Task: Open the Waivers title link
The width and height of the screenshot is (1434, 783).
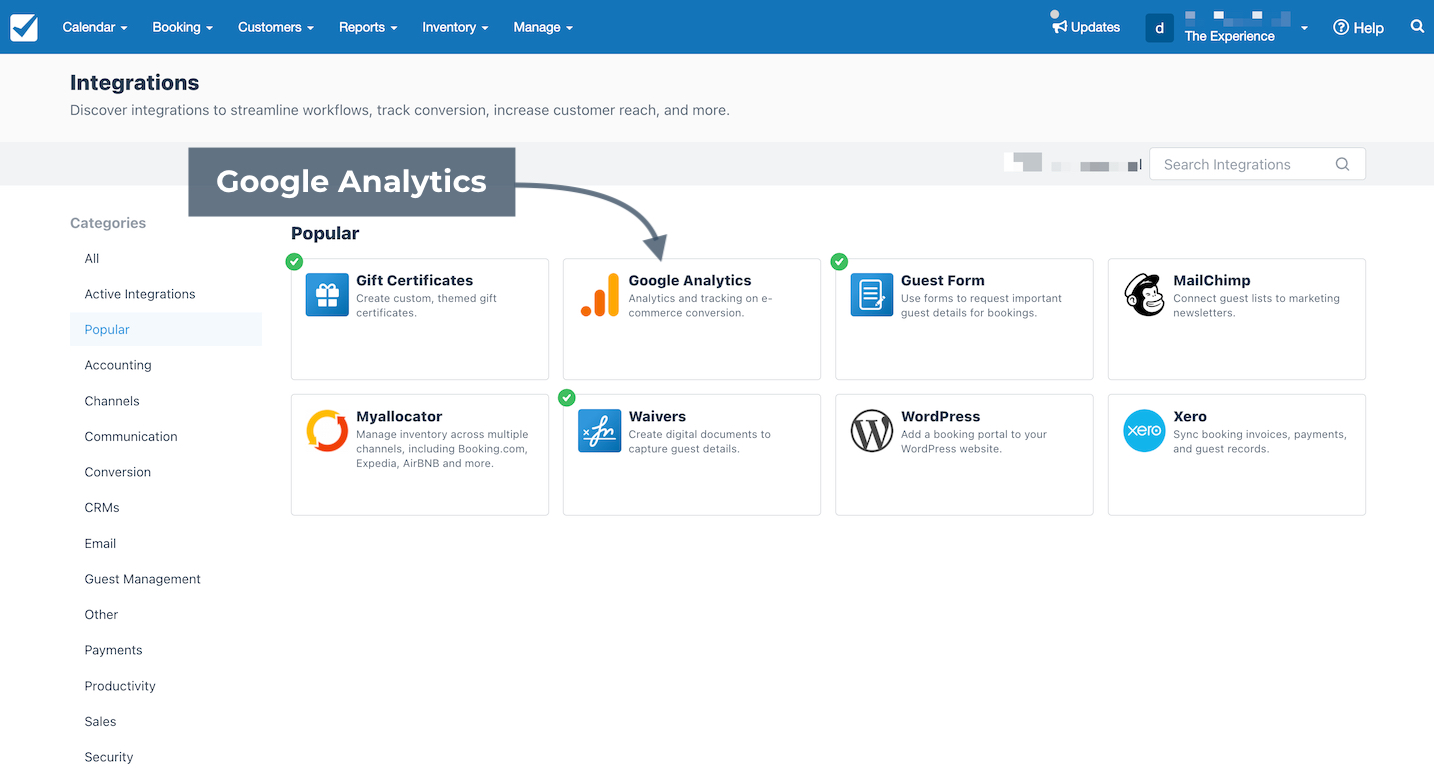Action: tap(657, 416)
